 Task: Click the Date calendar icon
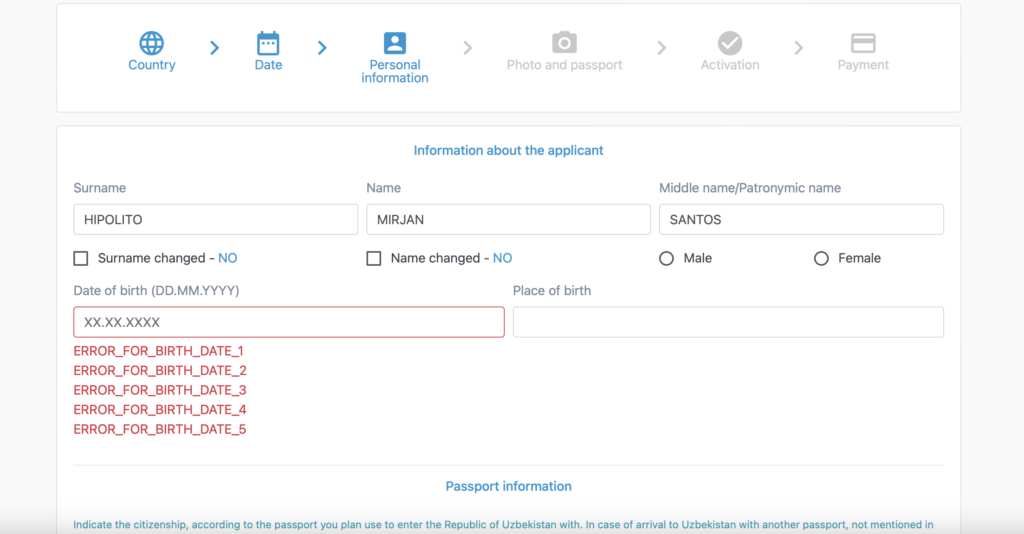(x=268, y=43)
